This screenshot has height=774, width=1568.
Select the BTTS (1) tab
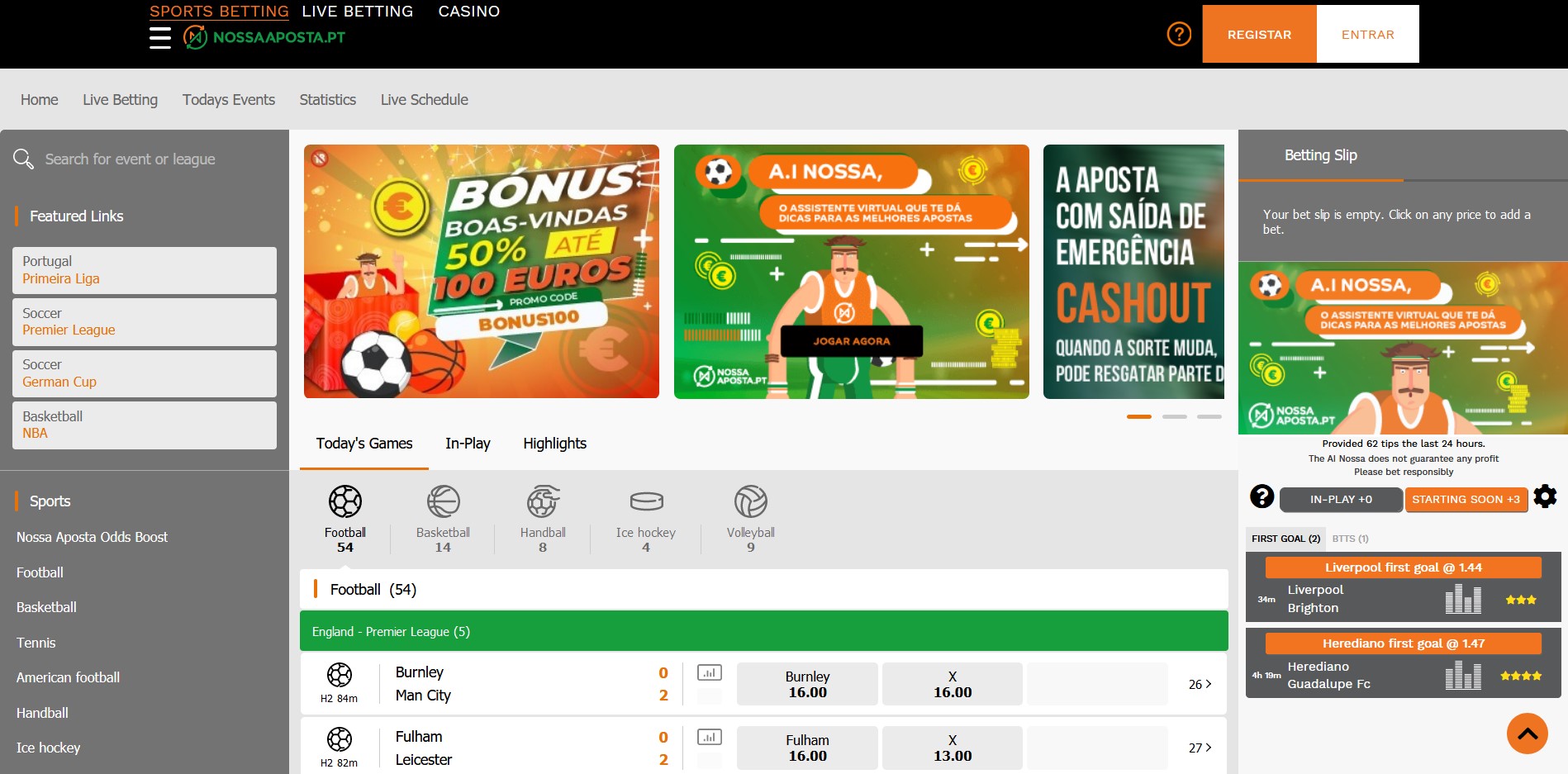(x=1350, y=539)
